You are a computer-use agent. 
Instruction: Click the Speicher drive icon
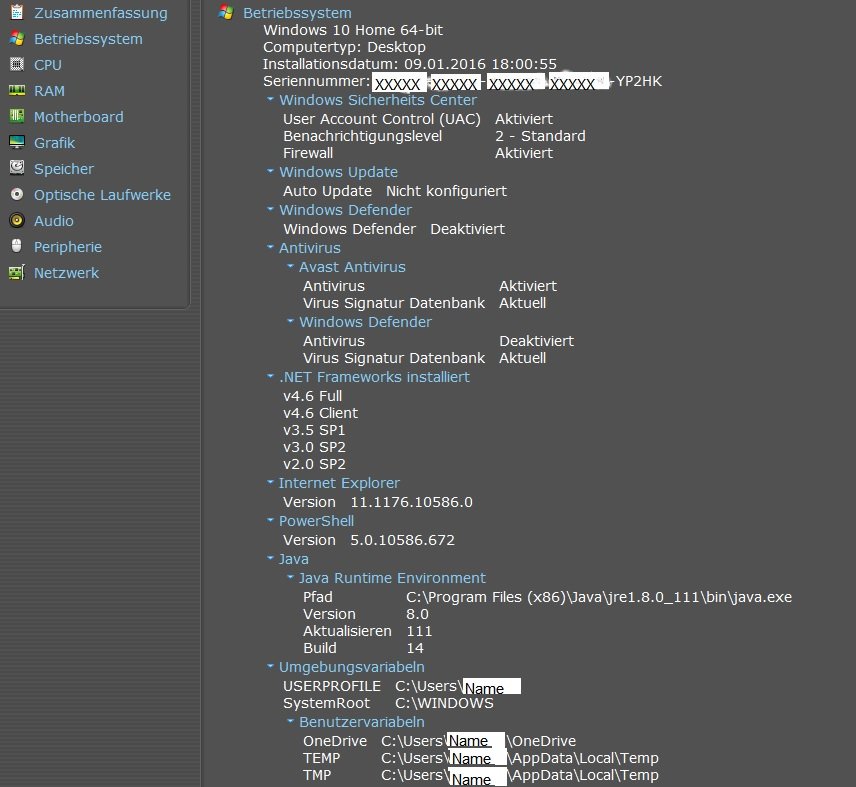tap(16, 169)
